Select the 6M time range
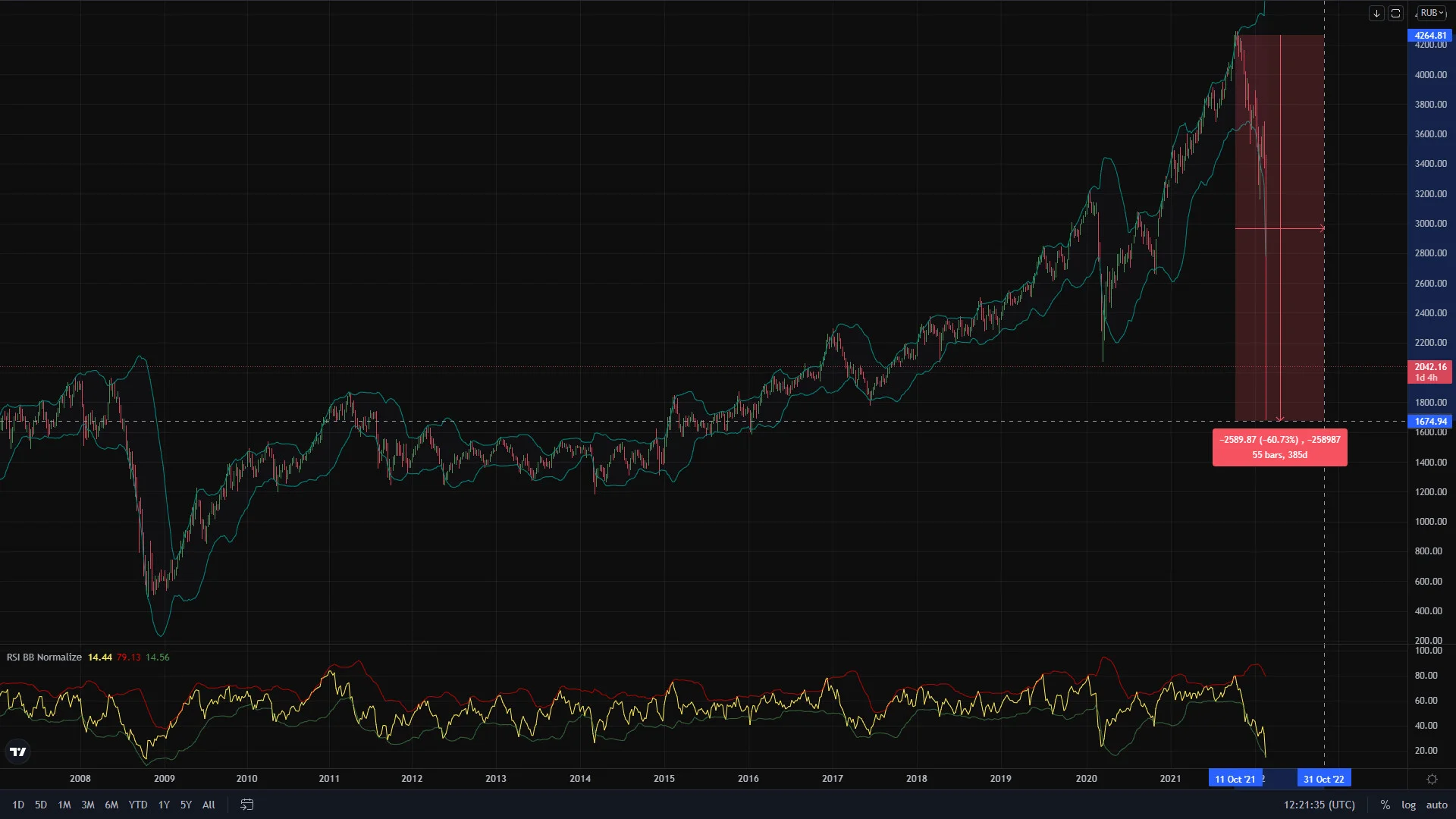1456x819 pixels. [111, 805]
